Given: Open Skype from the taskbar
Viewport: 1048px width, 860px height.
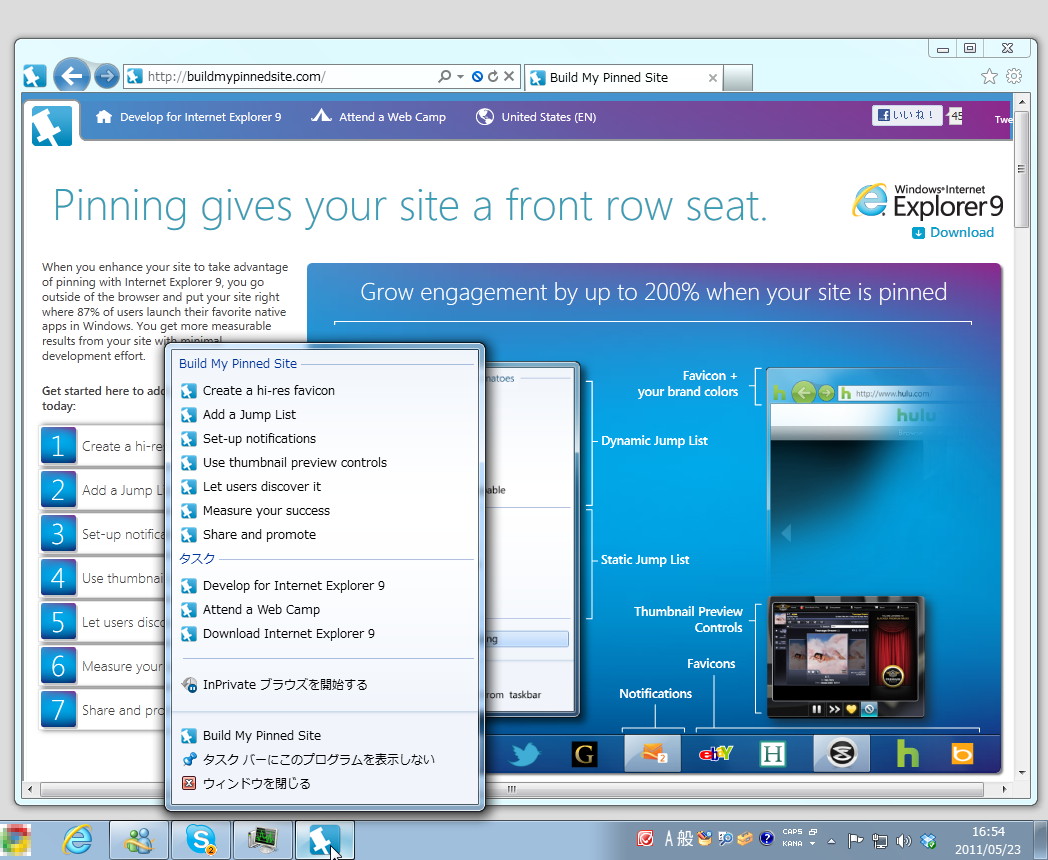Looking at the screenshot, I should coord(201,840).
